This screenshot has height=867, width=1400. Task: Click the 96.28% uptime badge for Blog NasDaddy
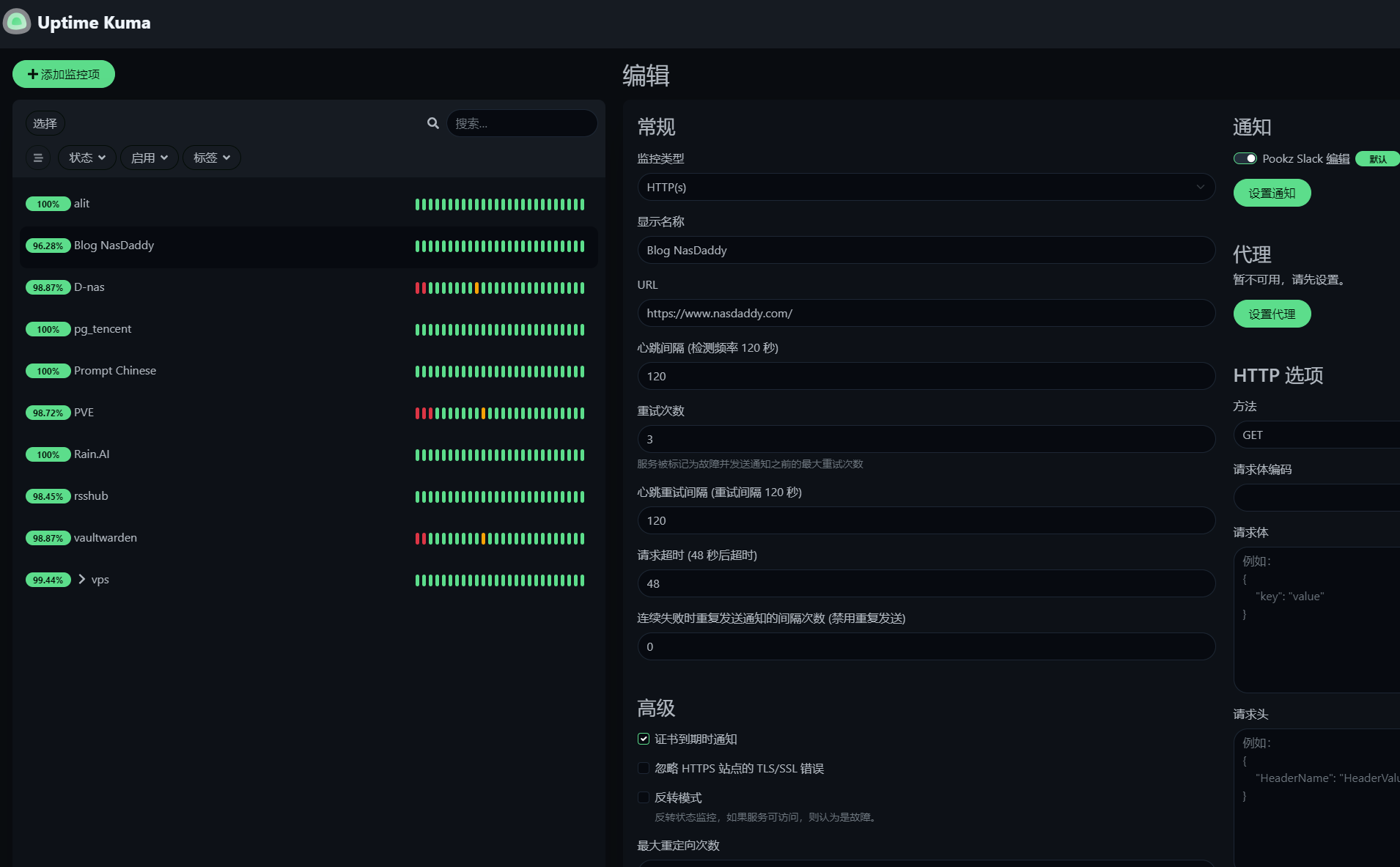48,246
